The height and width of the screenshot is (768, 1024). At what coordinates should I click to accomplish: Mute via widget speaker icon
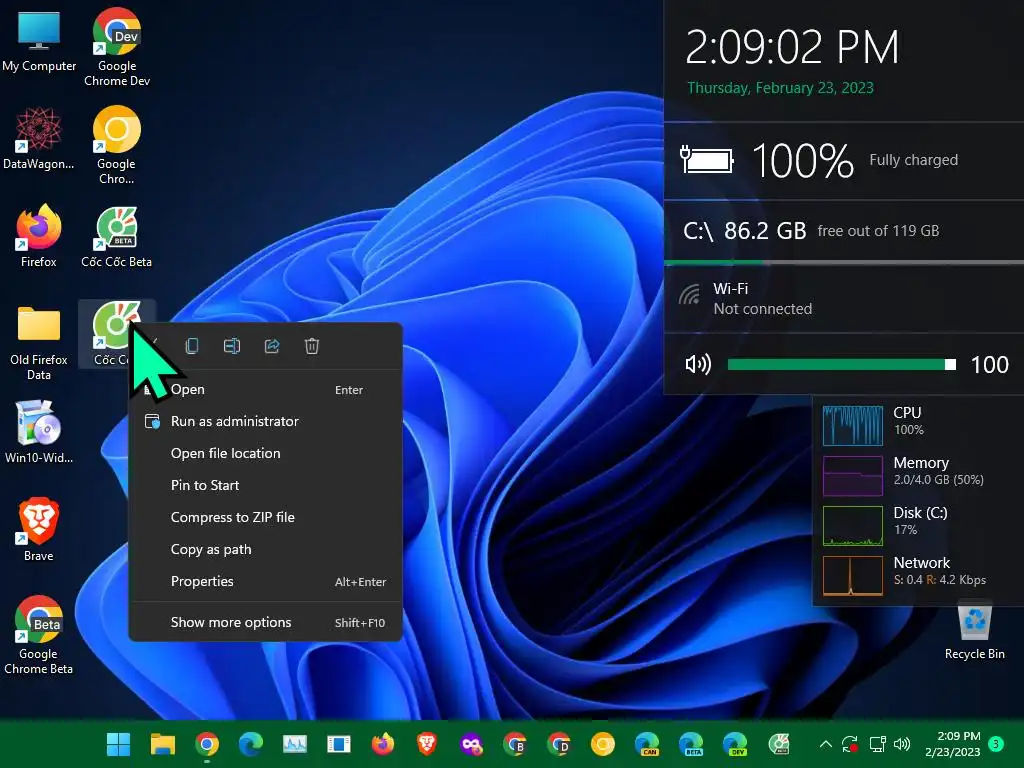pos(697,364)
